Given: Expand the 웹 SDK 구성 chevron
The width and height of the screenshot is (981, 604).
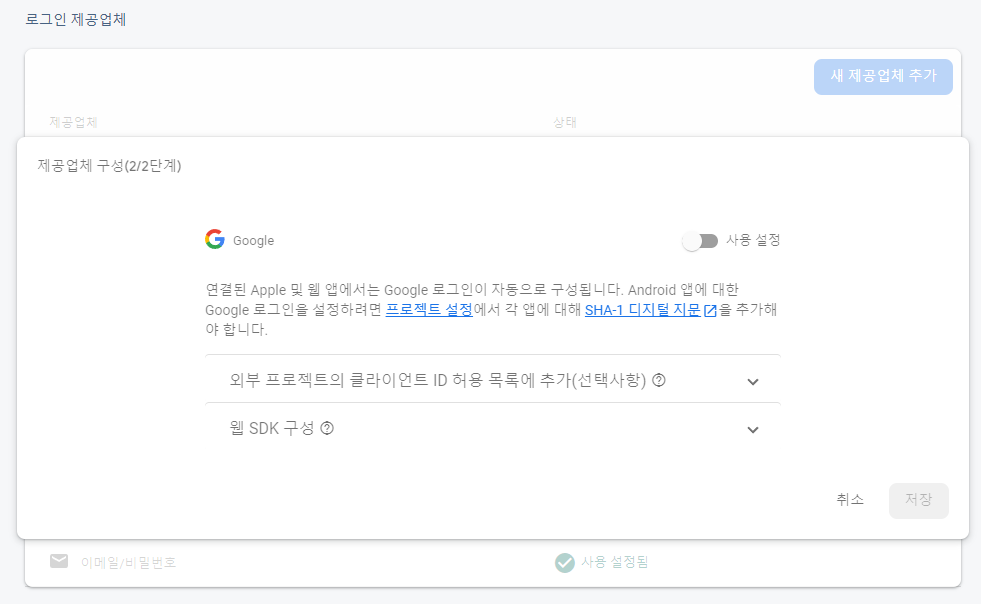Looking at the screenshot, I should click(753, 430).
